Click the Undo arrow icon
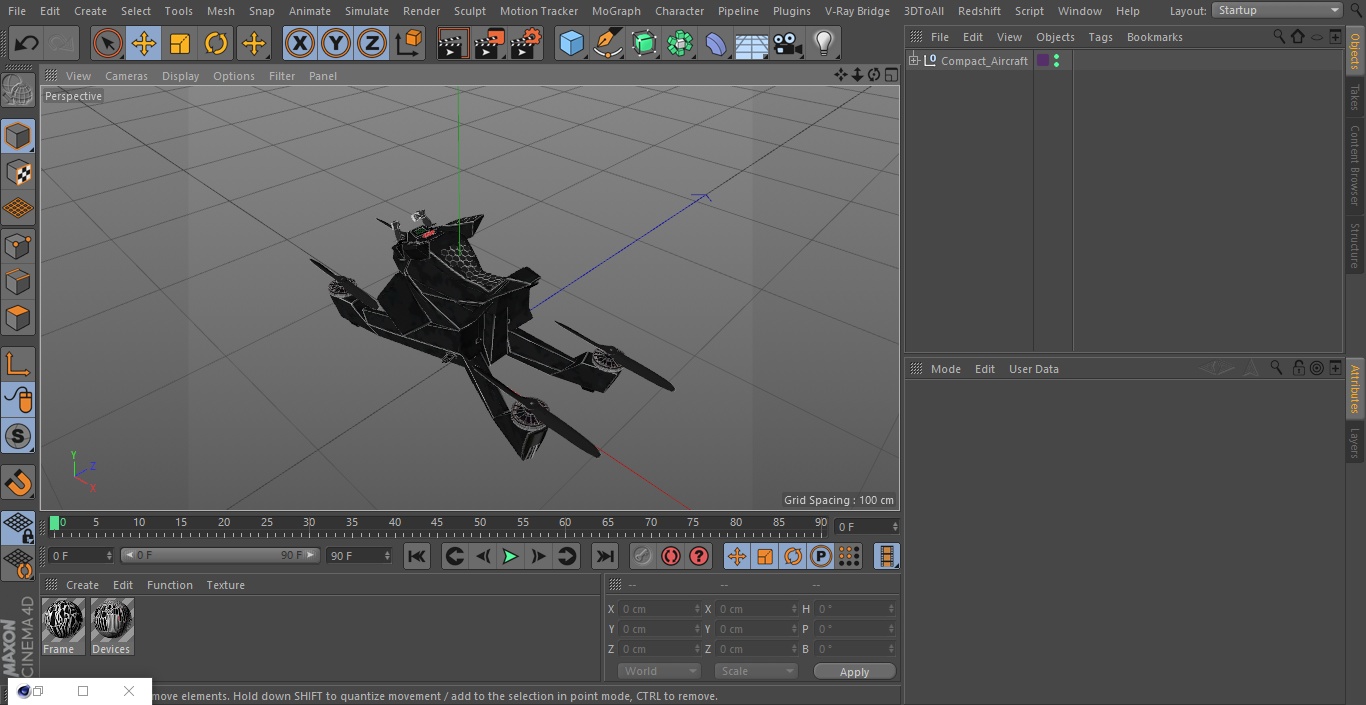The image size is (1366, 705). pyautogui.click(x=27, y=43)
